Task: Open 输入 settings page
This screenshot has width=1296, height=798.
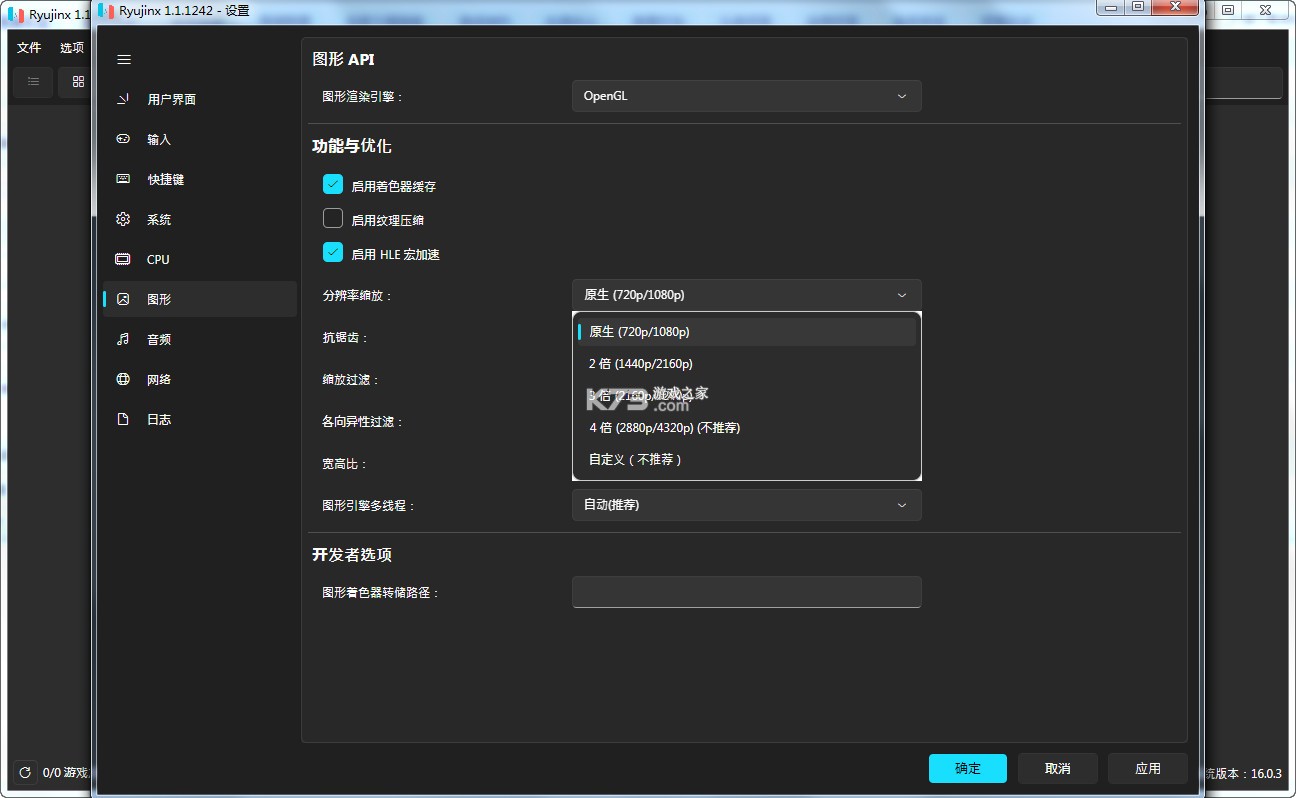Action: [x=200, y=139]
